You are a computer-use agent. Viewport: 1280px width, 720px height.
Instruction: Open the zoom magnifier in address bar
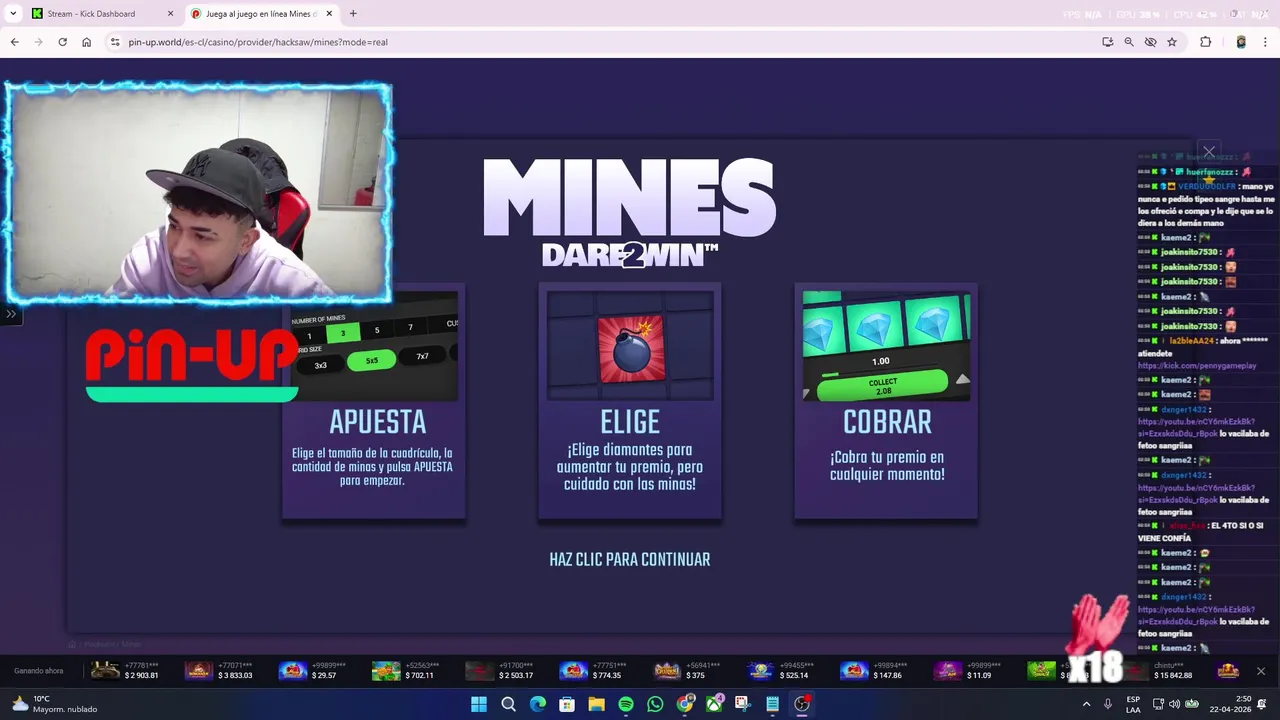(1129, 42)
